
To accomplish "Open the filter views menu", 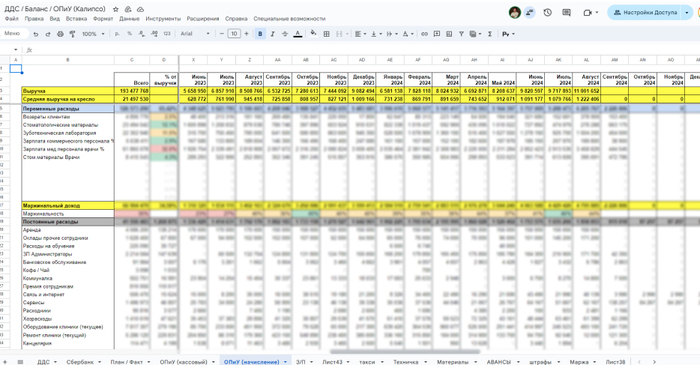I will pyautogui.click(x=475, y=34).
